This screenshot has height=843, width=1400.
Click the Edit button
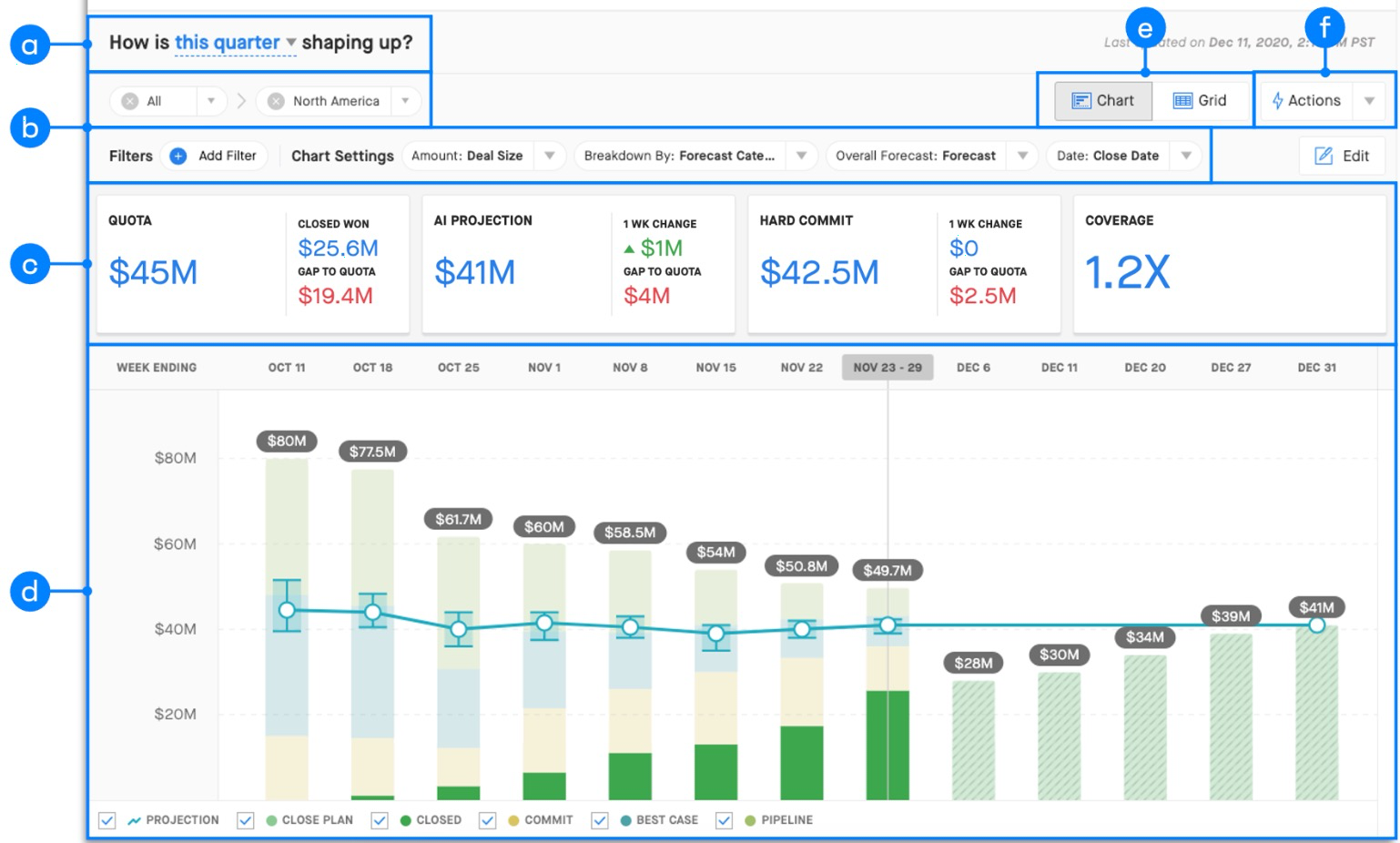click(1343, 156)
